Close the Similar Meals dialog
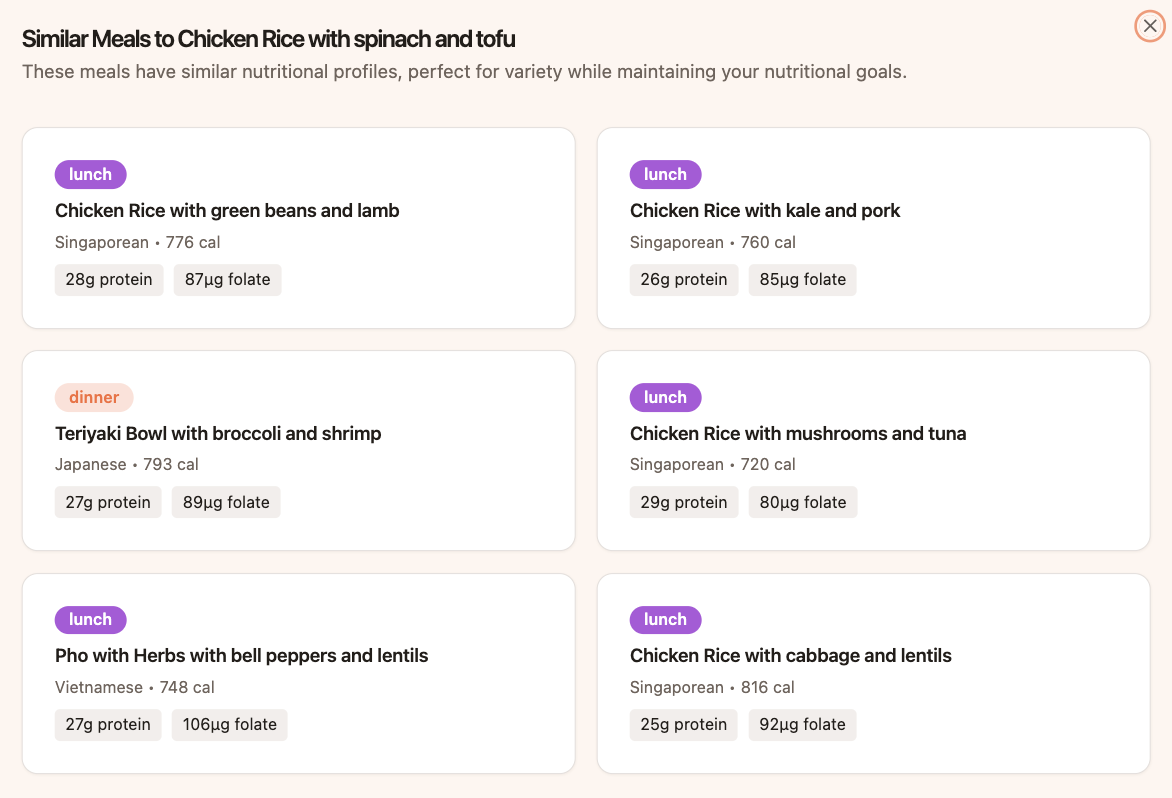The height and width of the screenshot is (798, 1172). 1150,26
